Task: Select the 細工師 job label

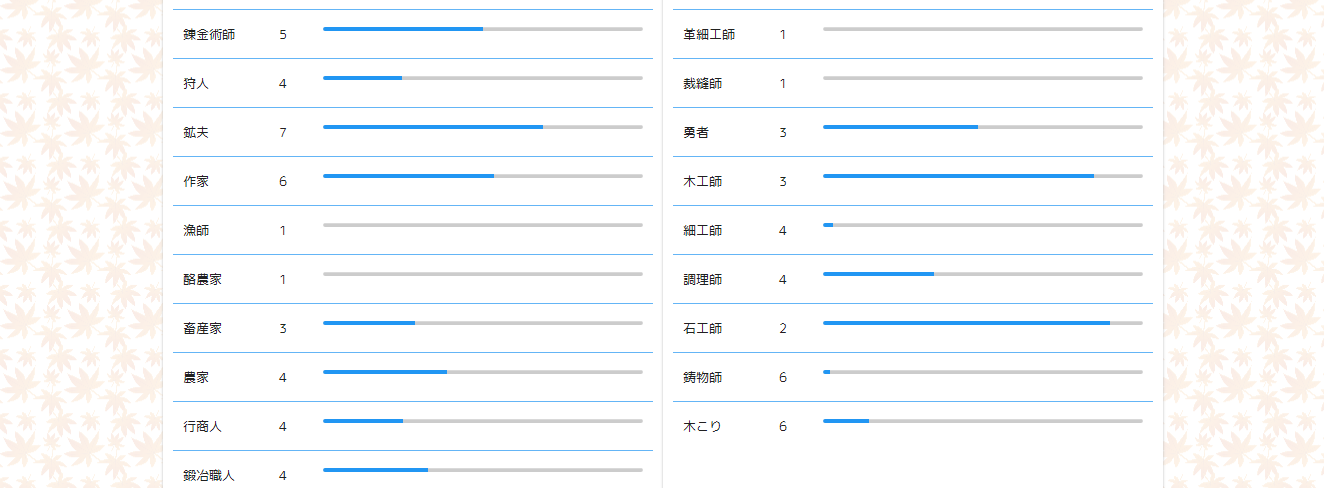Action: [x=702, y=231]
